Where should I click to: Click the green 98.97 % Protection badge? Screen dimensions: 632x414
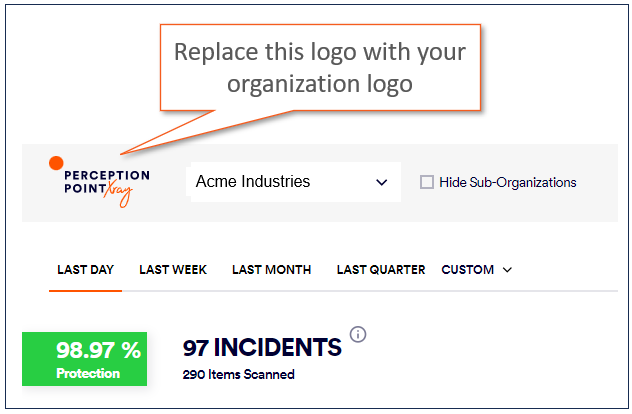click(x=84, y=359)
